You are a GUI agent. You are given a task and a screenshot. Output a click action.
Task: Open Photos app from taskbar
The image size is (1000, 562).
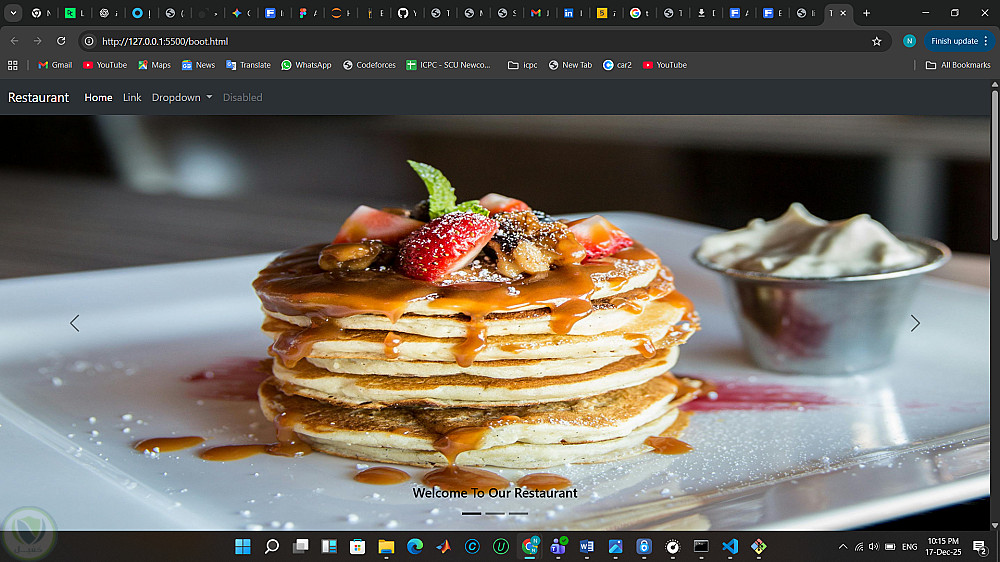click(x=615, y=547)
